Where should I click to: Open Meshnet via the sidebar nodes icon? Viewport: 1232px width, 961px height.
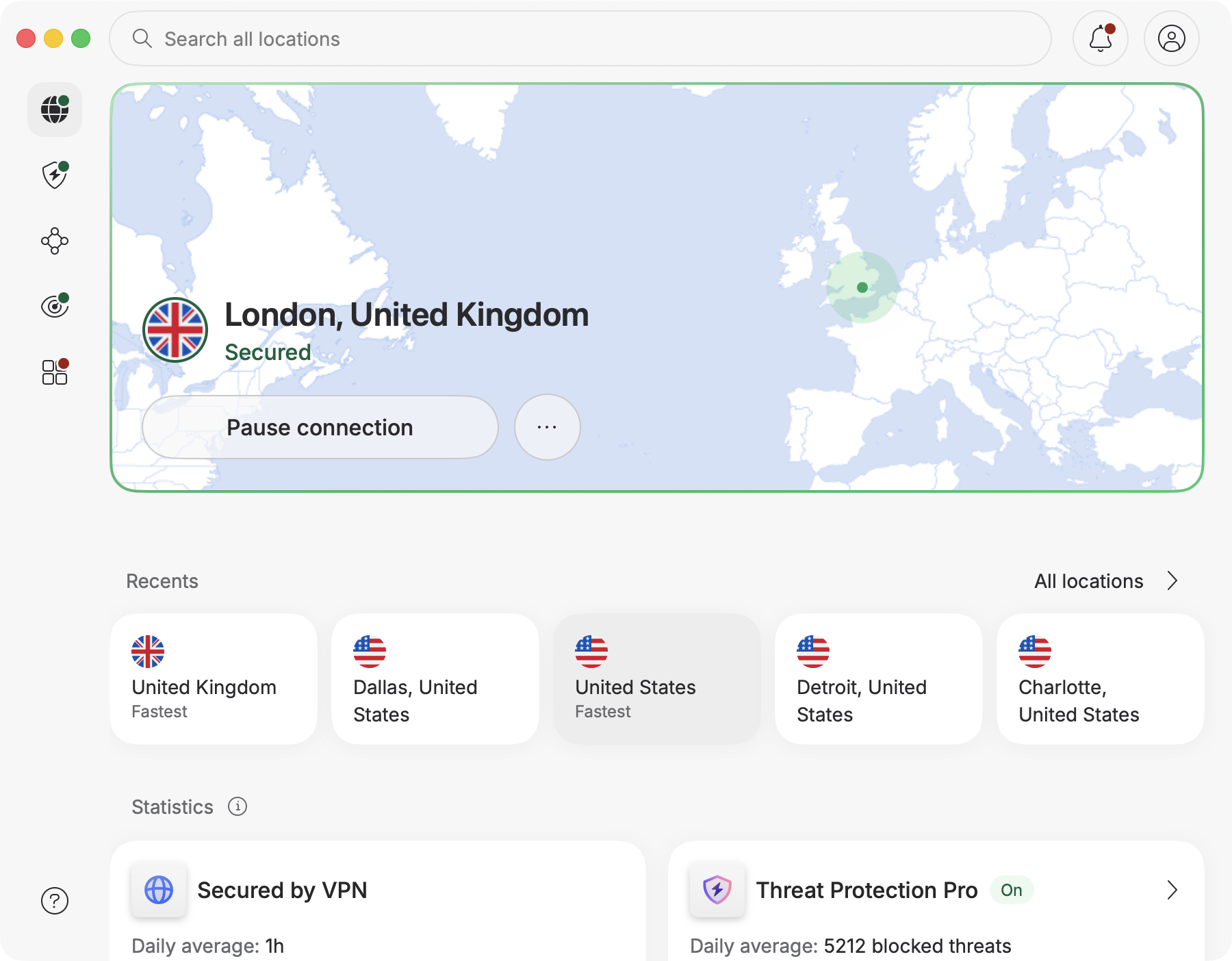[55, 241]
